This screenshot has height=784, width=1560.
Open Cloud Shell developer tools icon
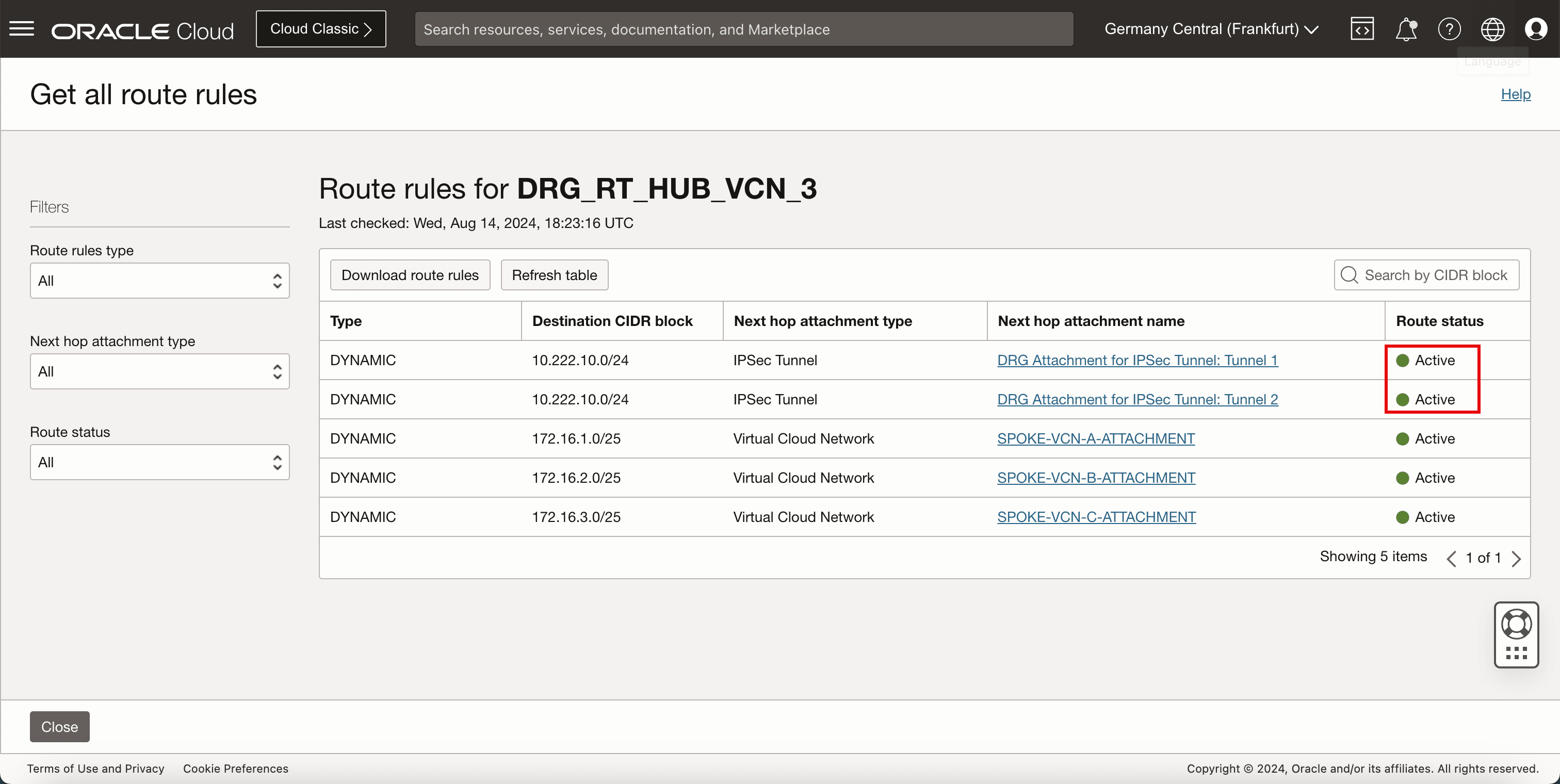[1361, 29]
